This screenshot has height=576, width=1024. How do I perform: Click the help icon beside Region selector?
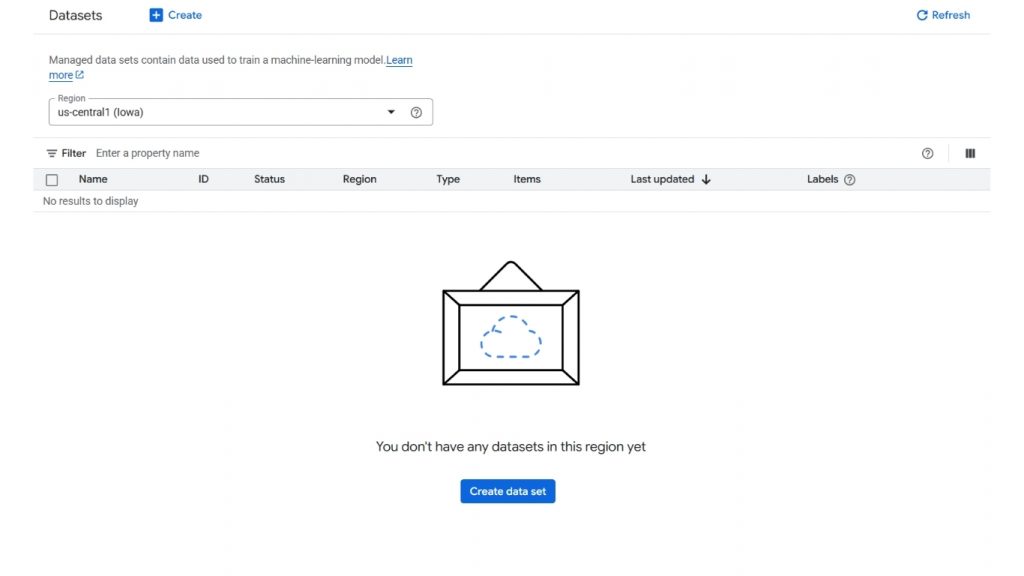pos(416,112)
